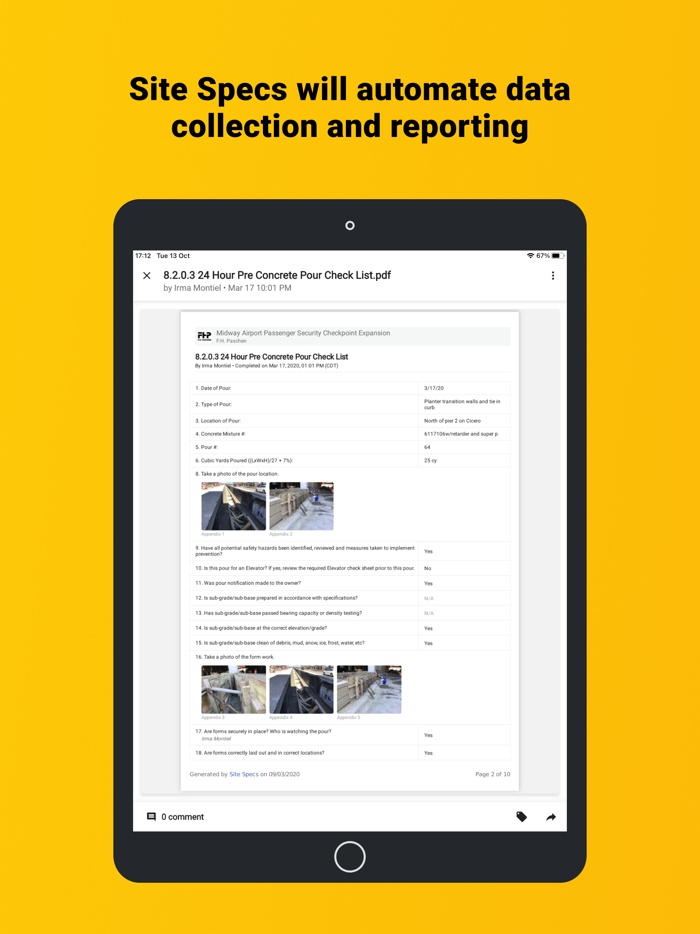Select the '3. Location of Pour:' row
The width and height of the screenshot is (700, 934).
coord(350,421)
